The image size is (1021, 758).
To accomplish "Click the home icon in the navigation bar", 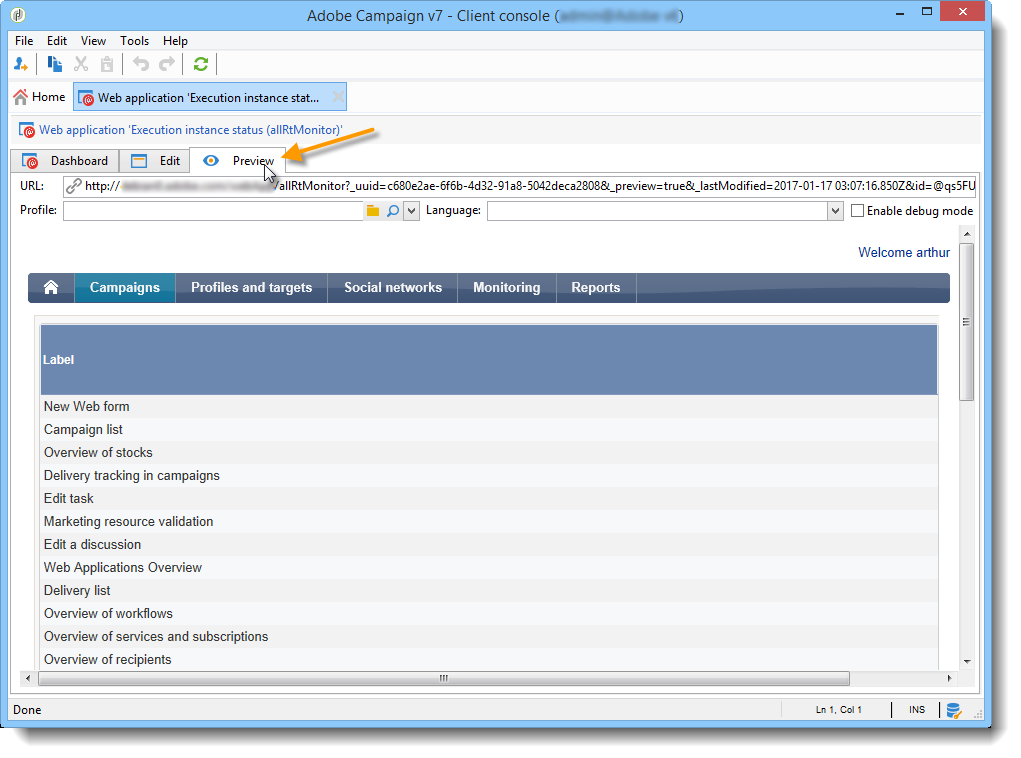I will click(x=51, y=288).
